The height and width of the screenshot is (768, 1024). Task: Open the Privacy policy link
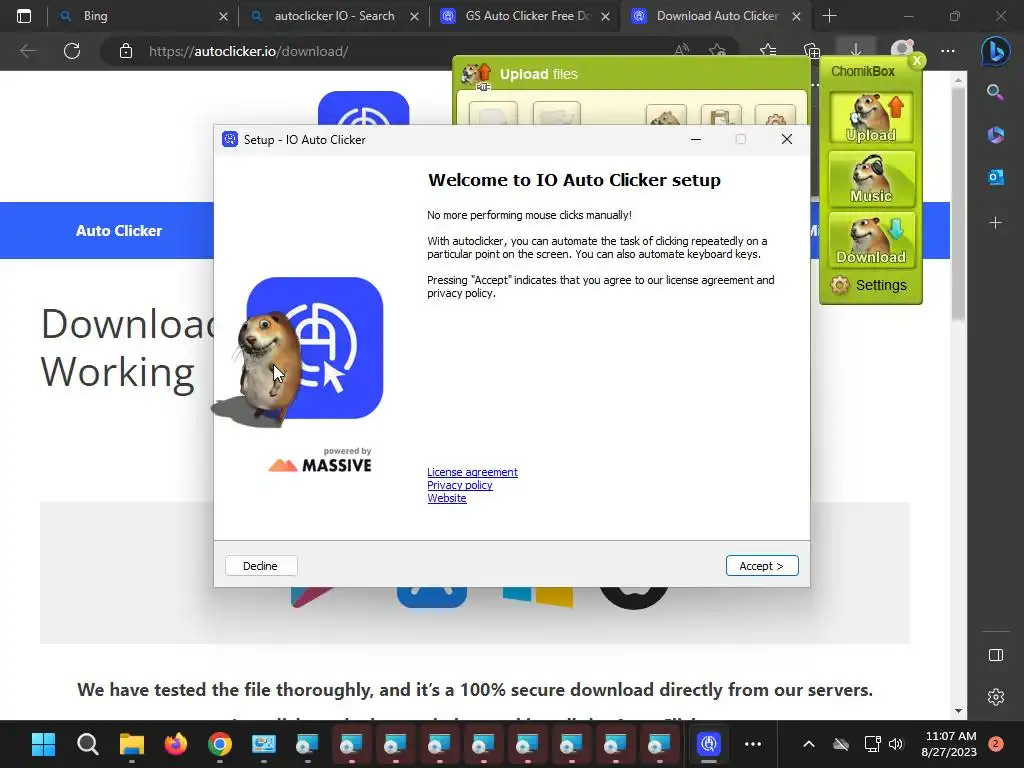(x=460, y=485)
